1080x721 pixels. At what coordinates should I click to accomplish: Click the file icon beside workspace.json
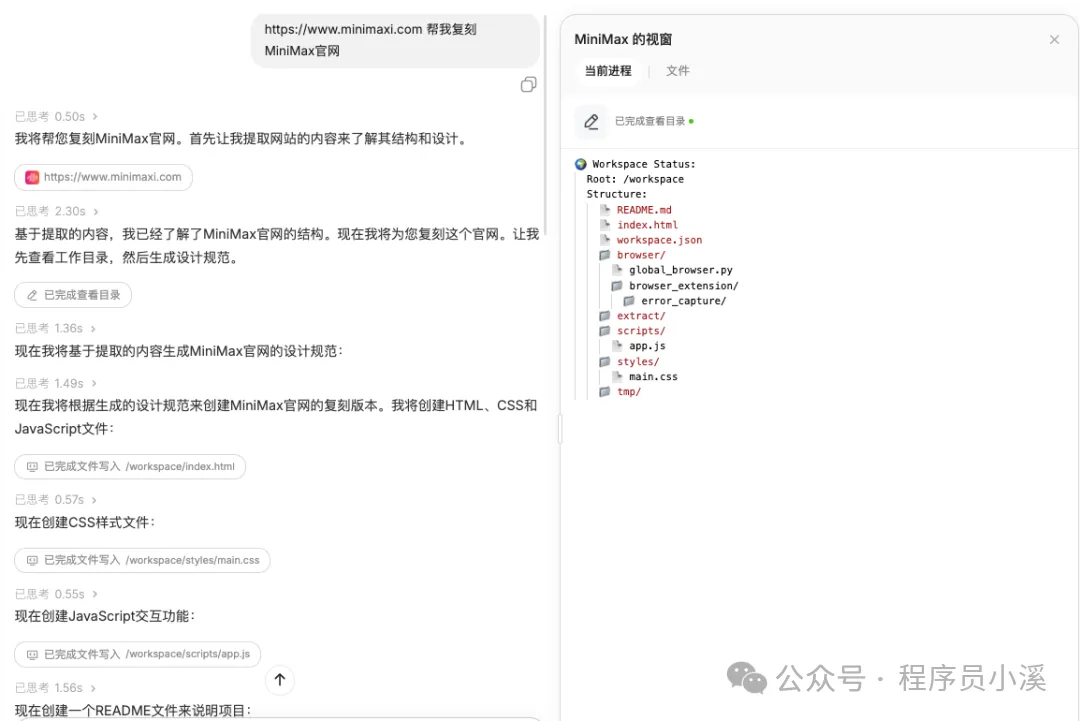coord(605,240)
